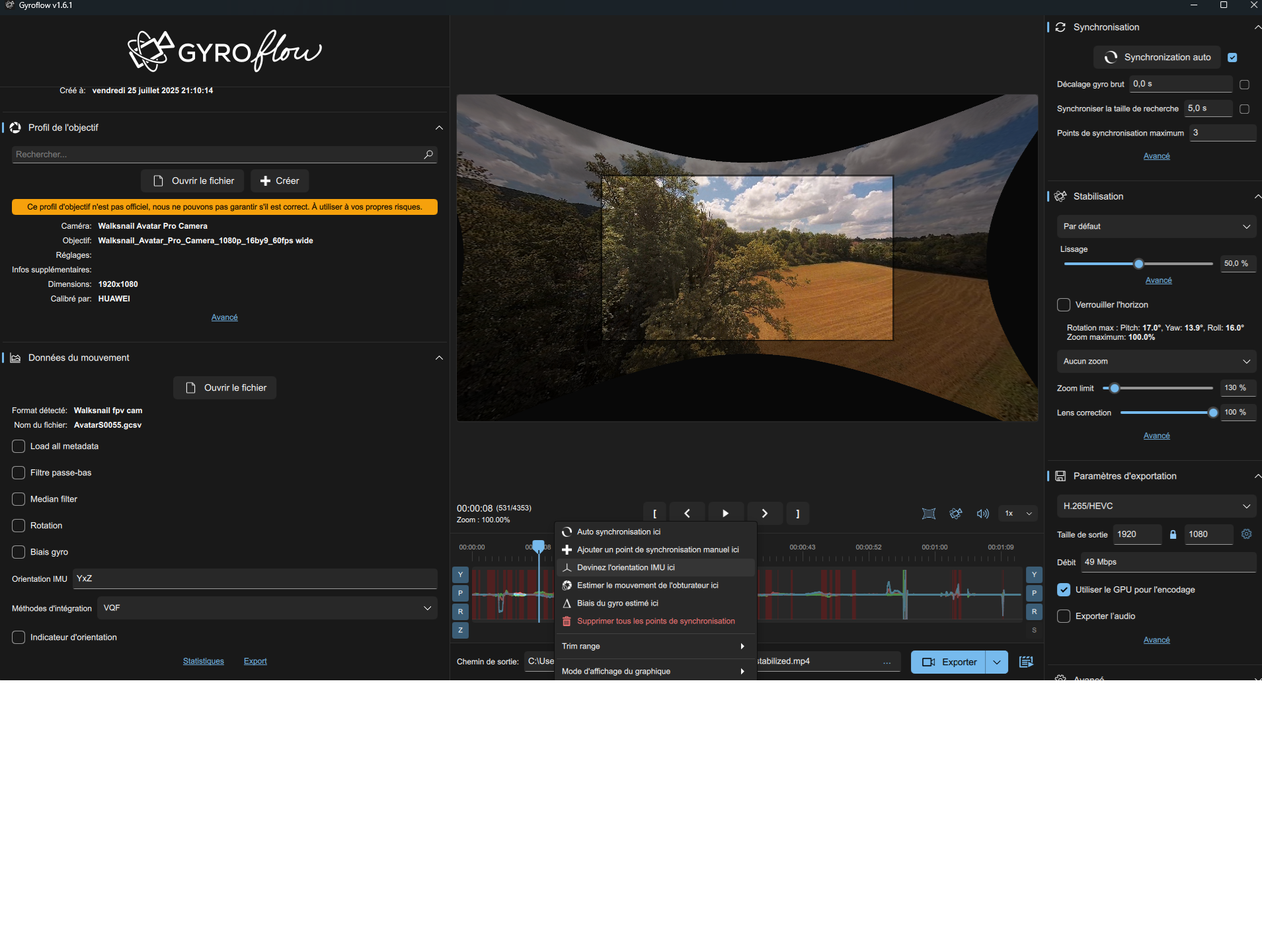The image size is (1262, 952).
Task: Click the Exporter button
Action: tap(949, 662)
